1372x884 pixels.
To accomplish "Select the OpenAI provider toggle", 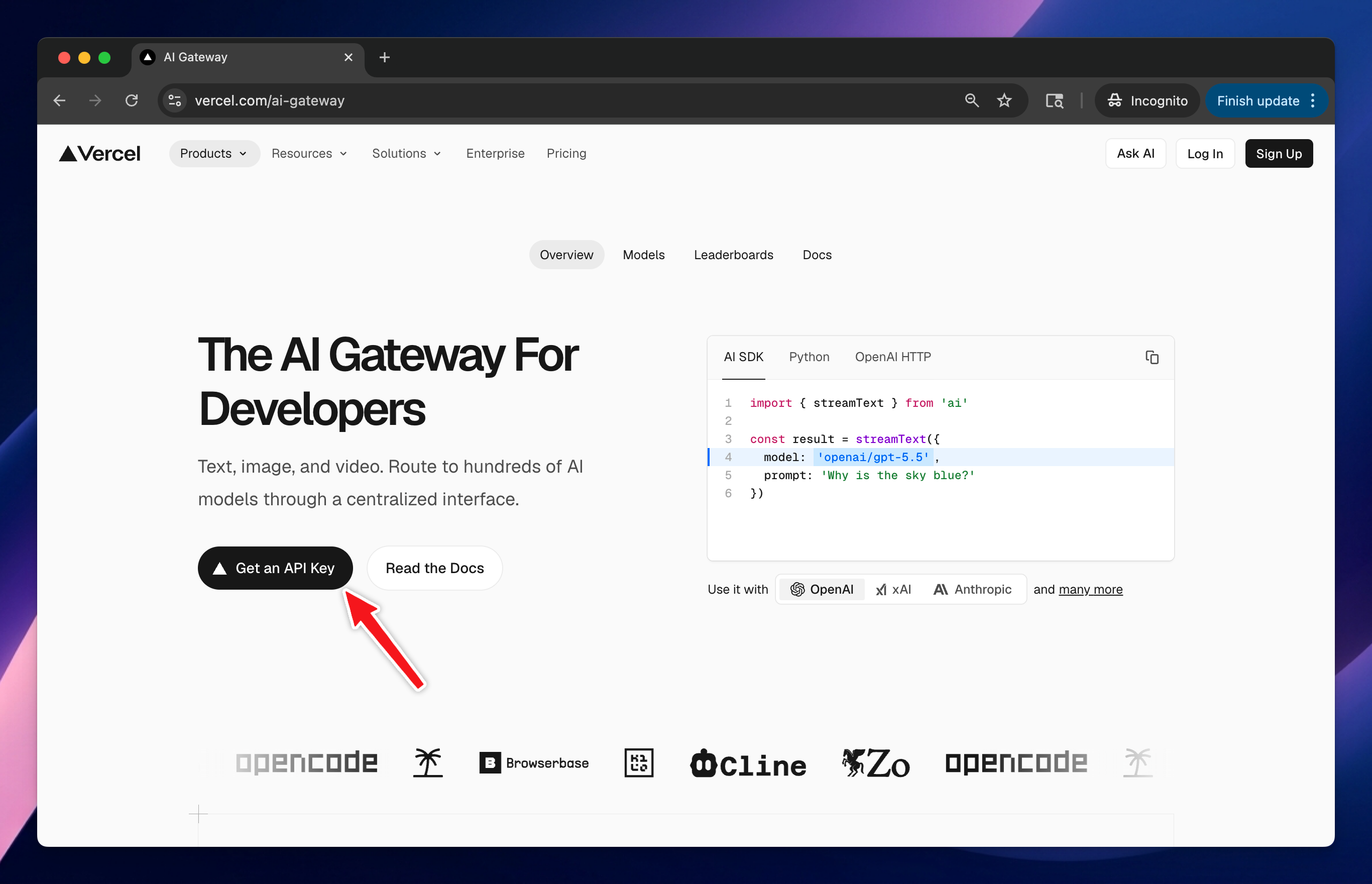I will point(822,589).
